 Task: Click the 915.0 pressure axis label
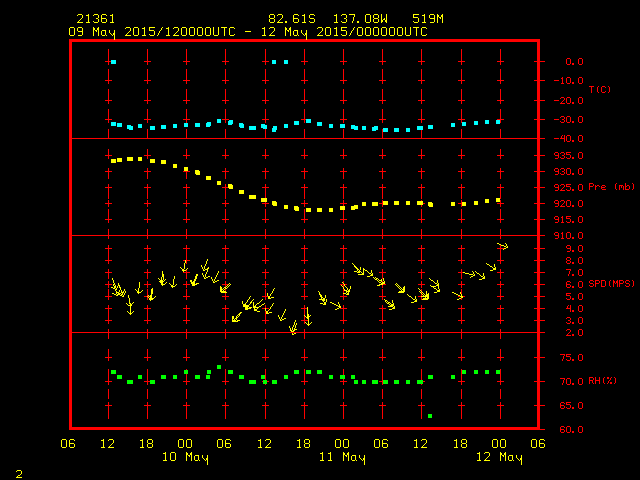(569, 220)
